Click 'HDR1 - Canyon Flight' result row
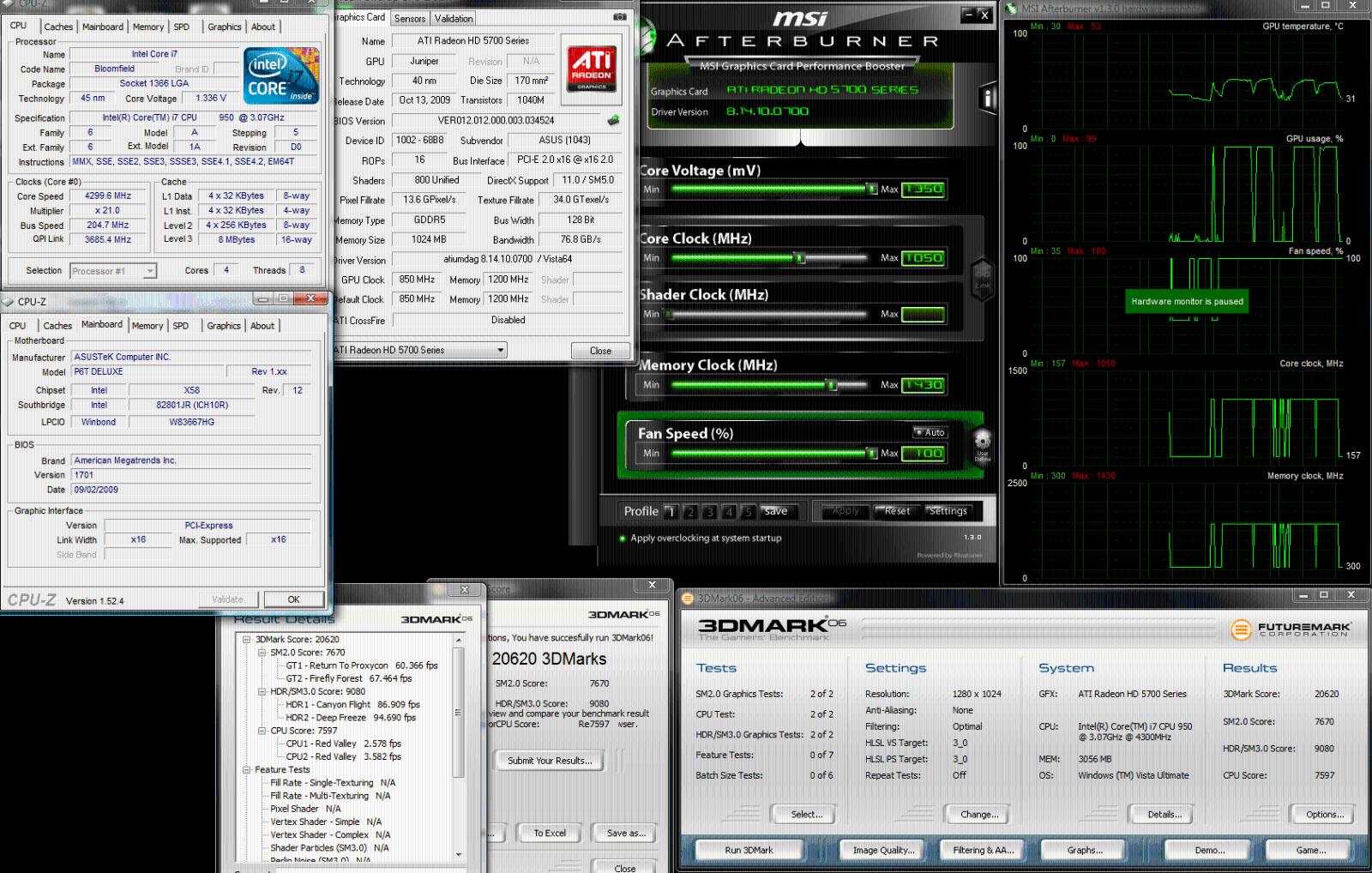The height and width of the screenshot is (873, 1372). 352,705
